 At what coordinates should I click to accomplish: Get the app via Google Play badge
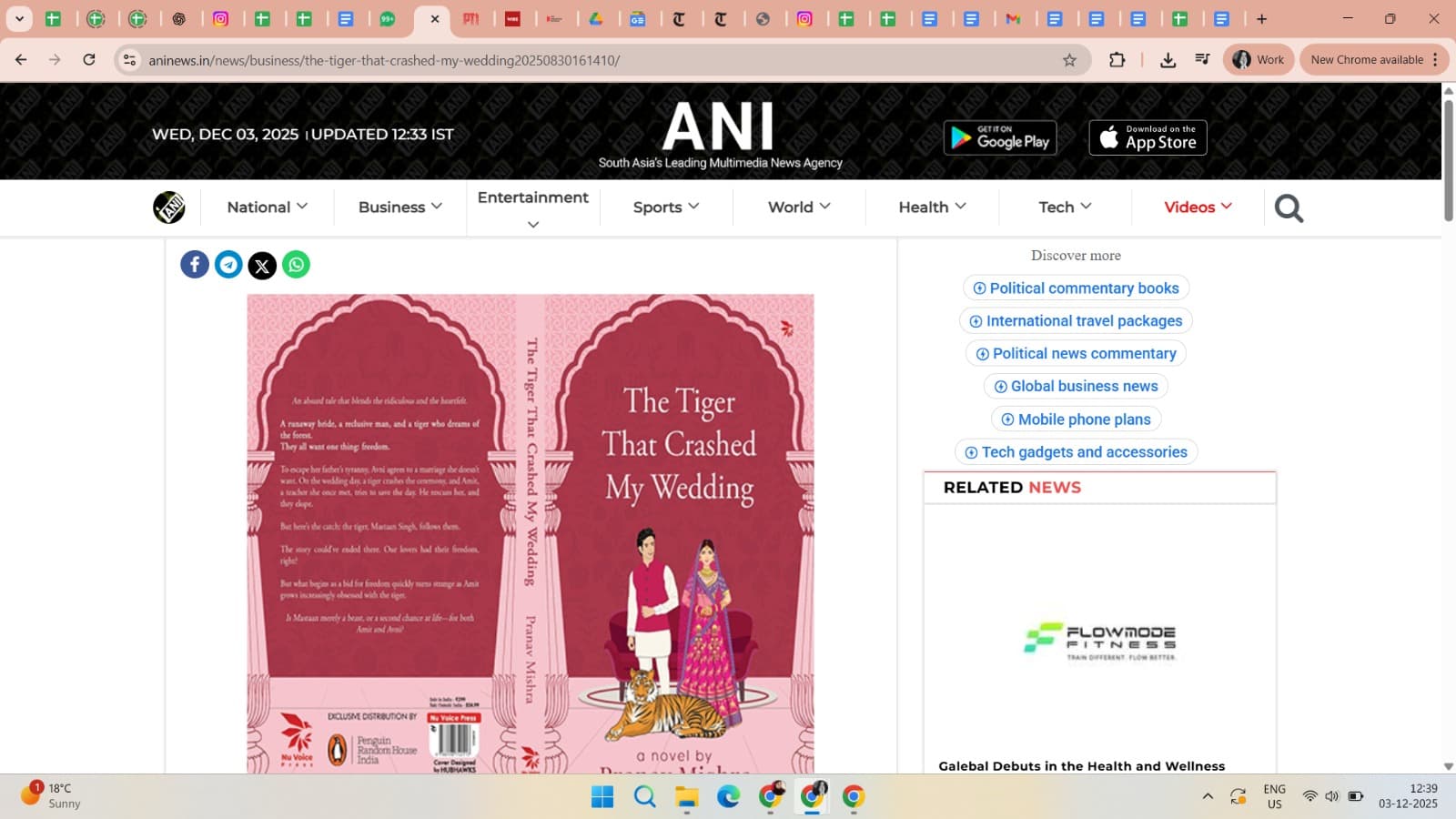click(x=999, y=137)
